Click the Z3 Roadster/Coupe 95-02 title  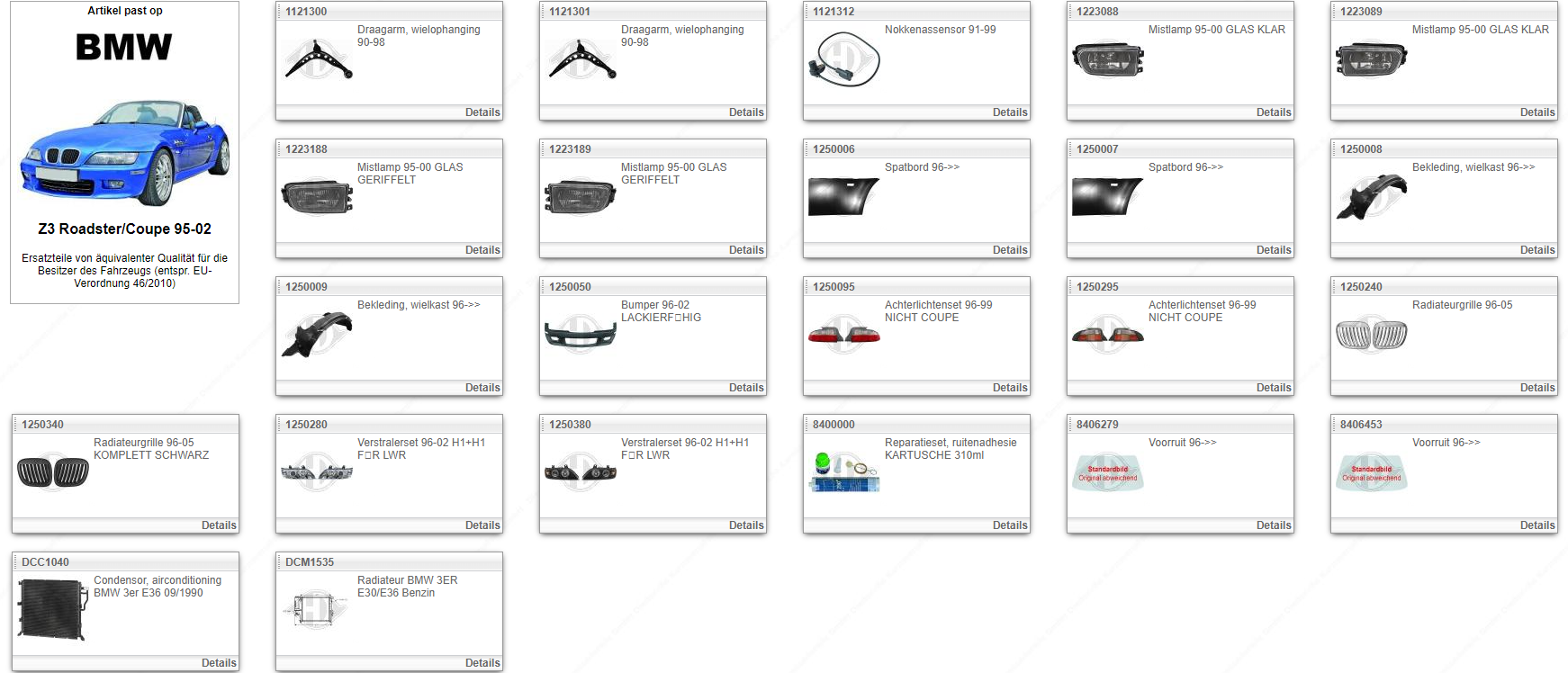pyautogui.click(x=124, y=229)
